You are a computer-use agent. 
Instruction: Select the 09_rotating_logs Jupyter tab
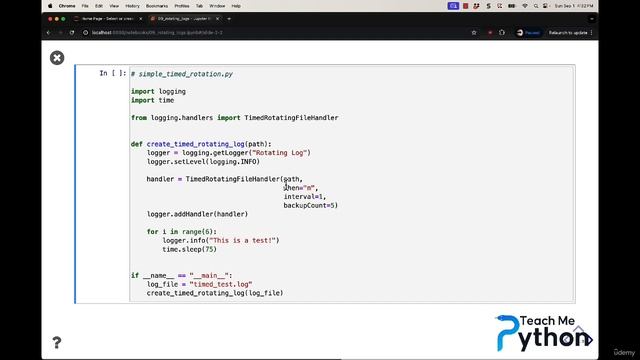184,19
